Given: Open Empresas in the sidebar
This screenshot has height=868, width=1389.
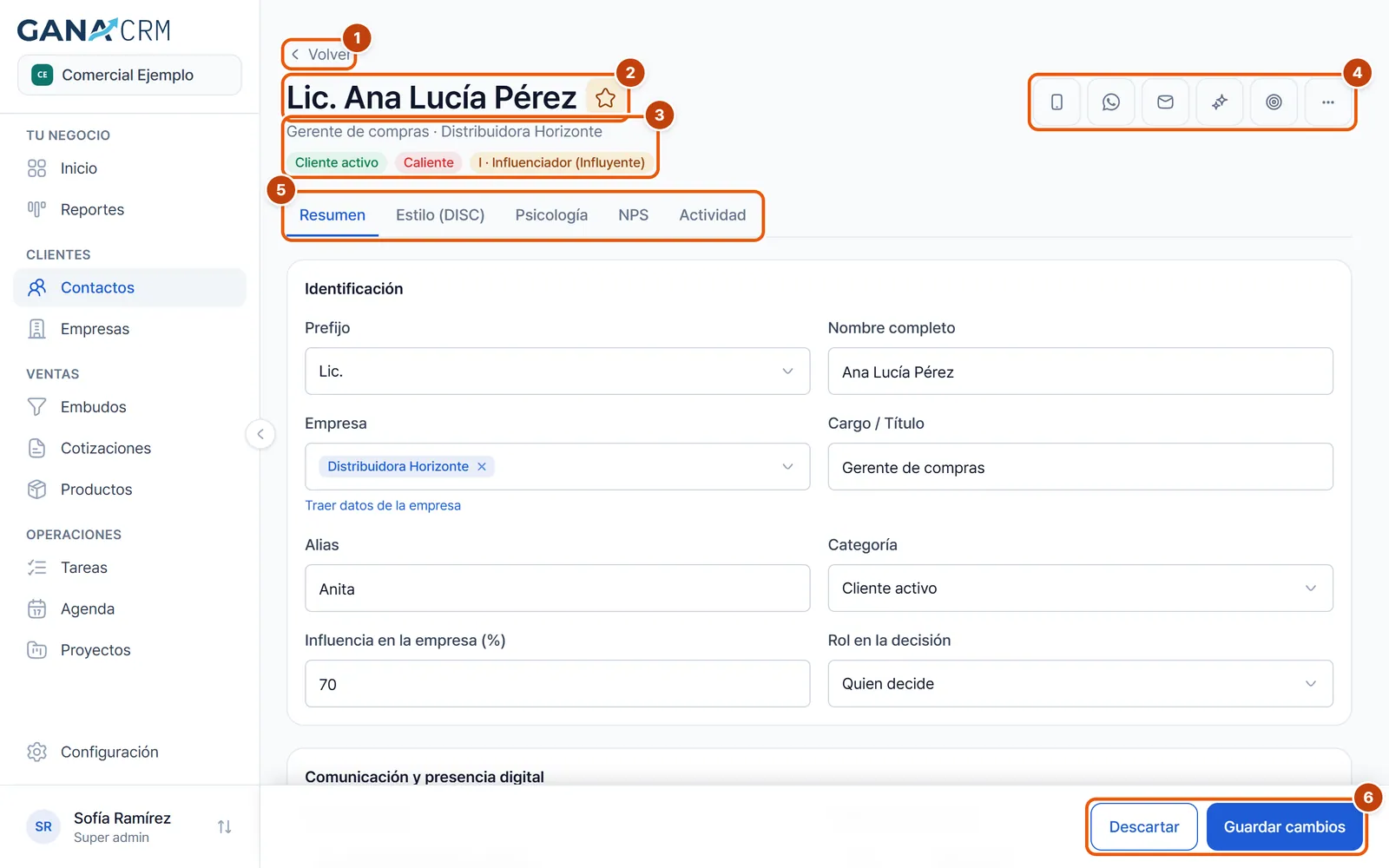Looking at the screenshot, I should (130, 329).
